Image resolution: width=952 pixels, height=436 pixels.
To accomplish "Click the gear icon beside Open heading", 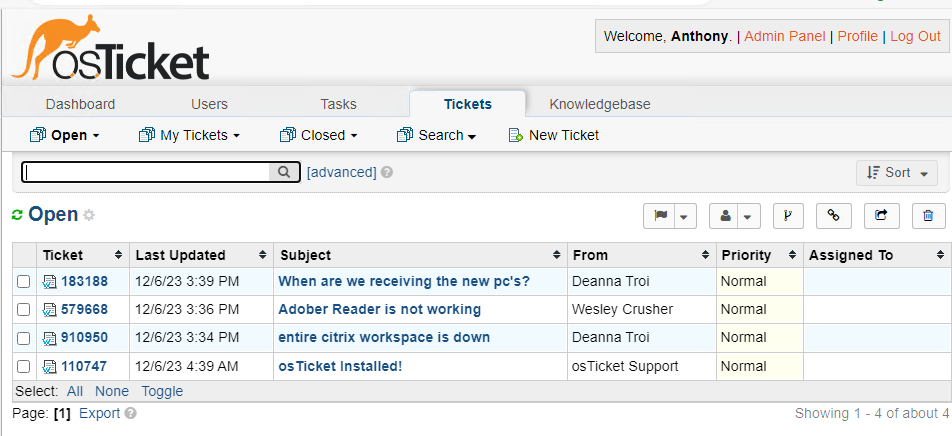I will [89, 215].
